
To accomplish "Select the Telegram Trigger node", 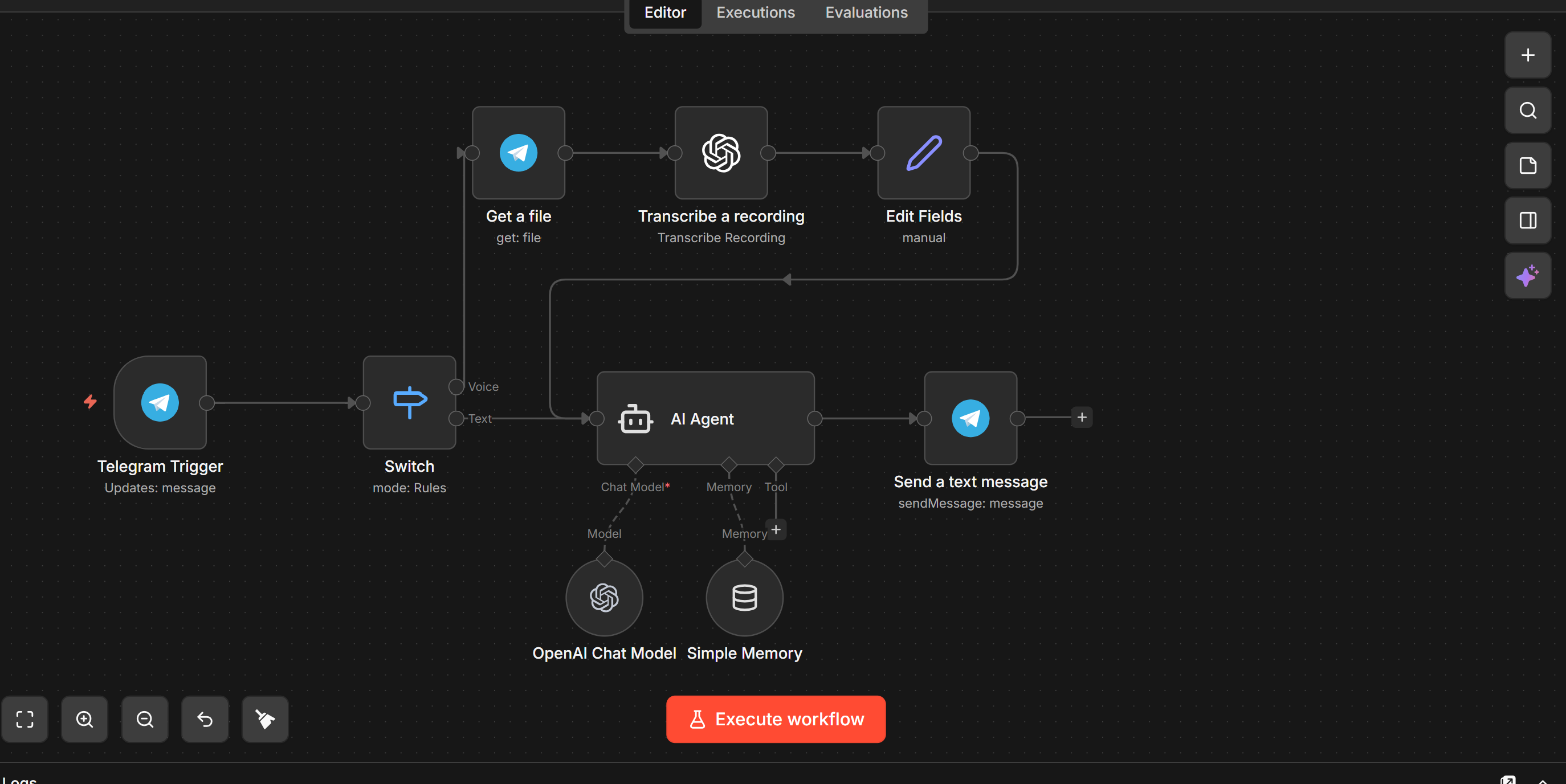I will pyautogui.click(x=160, y=402).
